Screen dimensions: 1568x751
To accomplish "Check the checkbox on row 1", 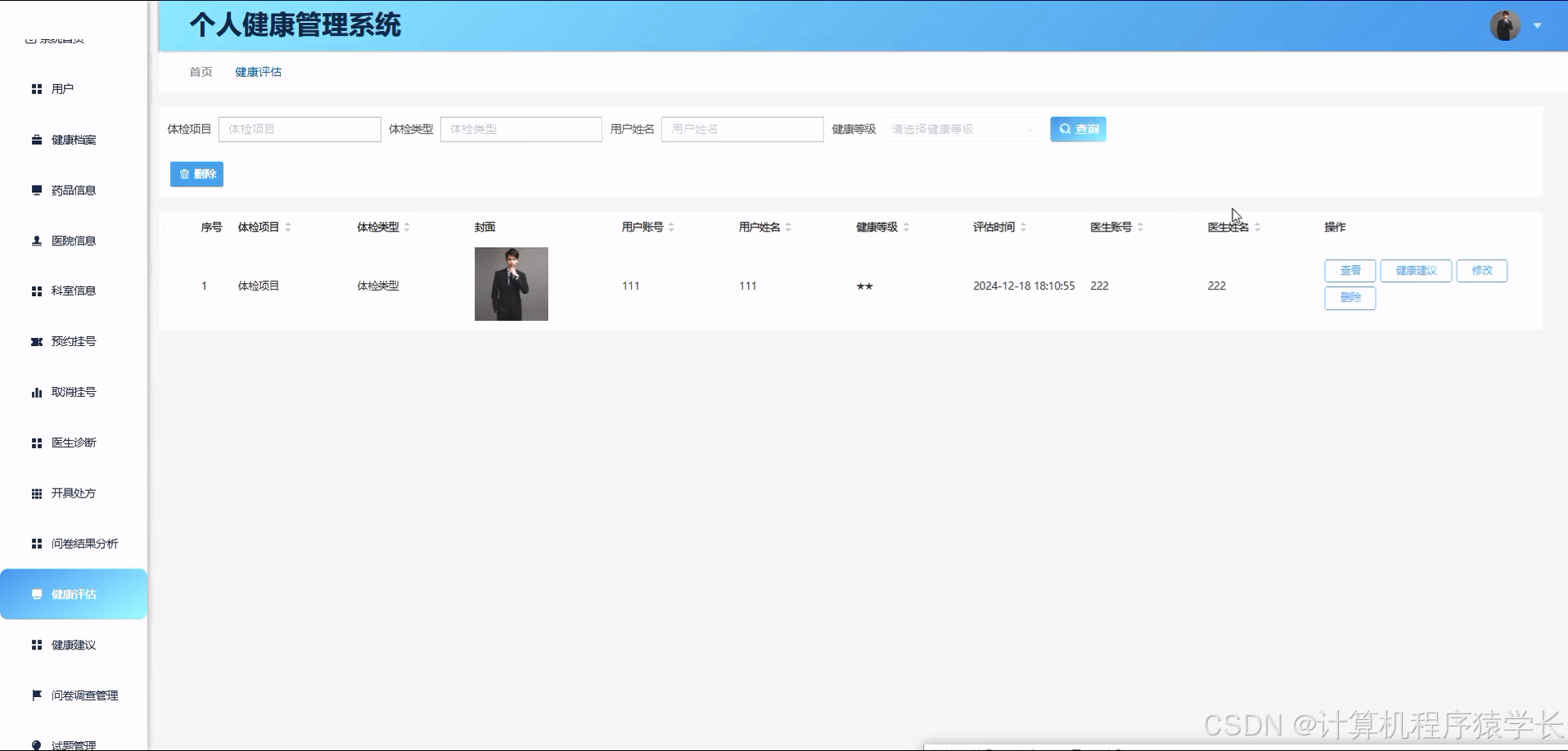I will 170,286.
